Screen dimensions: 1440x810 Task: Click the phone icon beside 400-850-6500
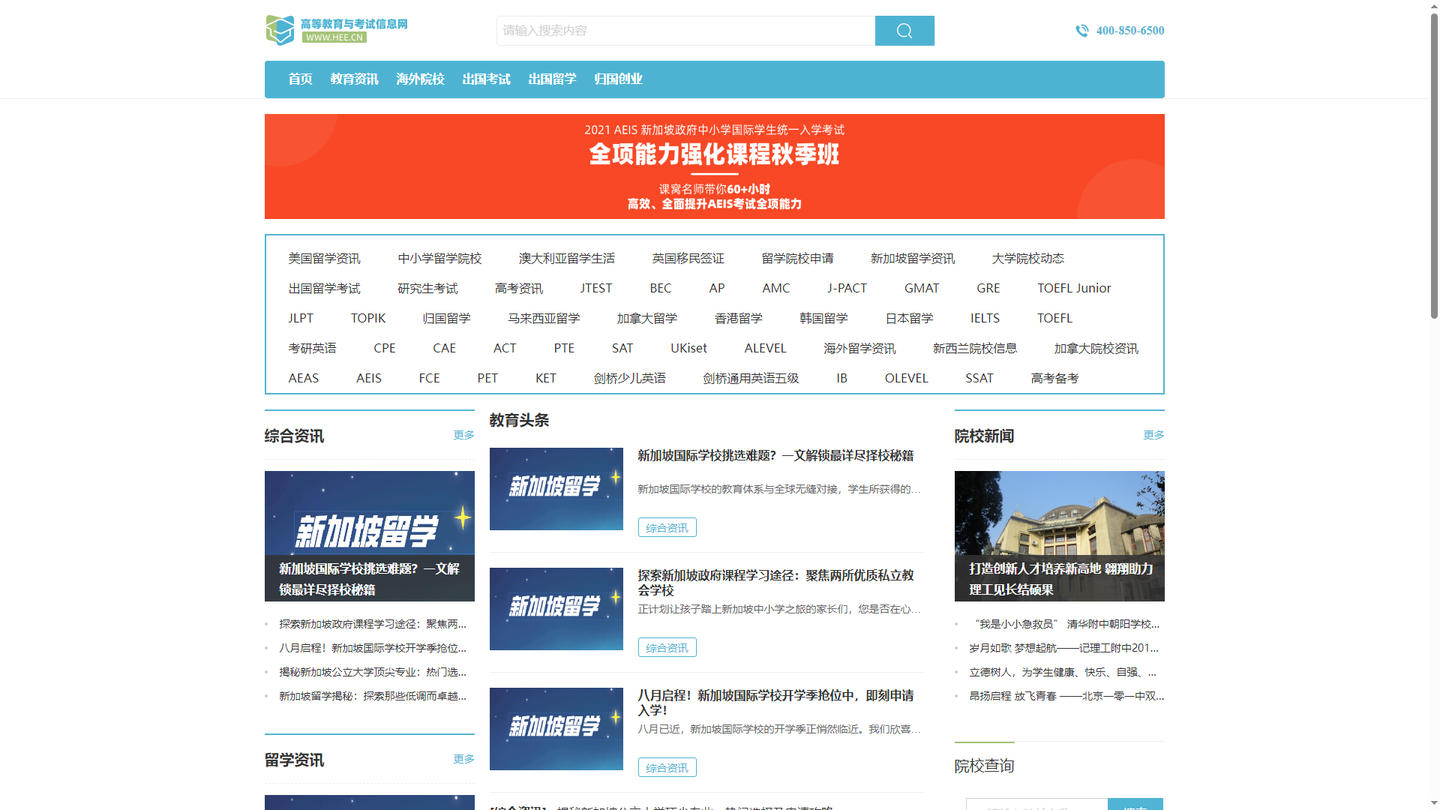click(x=1082, y=31)
